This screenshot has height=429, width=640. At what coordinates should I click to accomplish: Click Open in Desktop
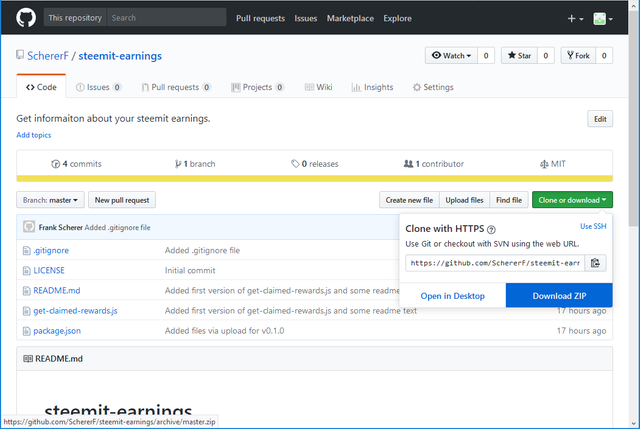pos(453,296)
